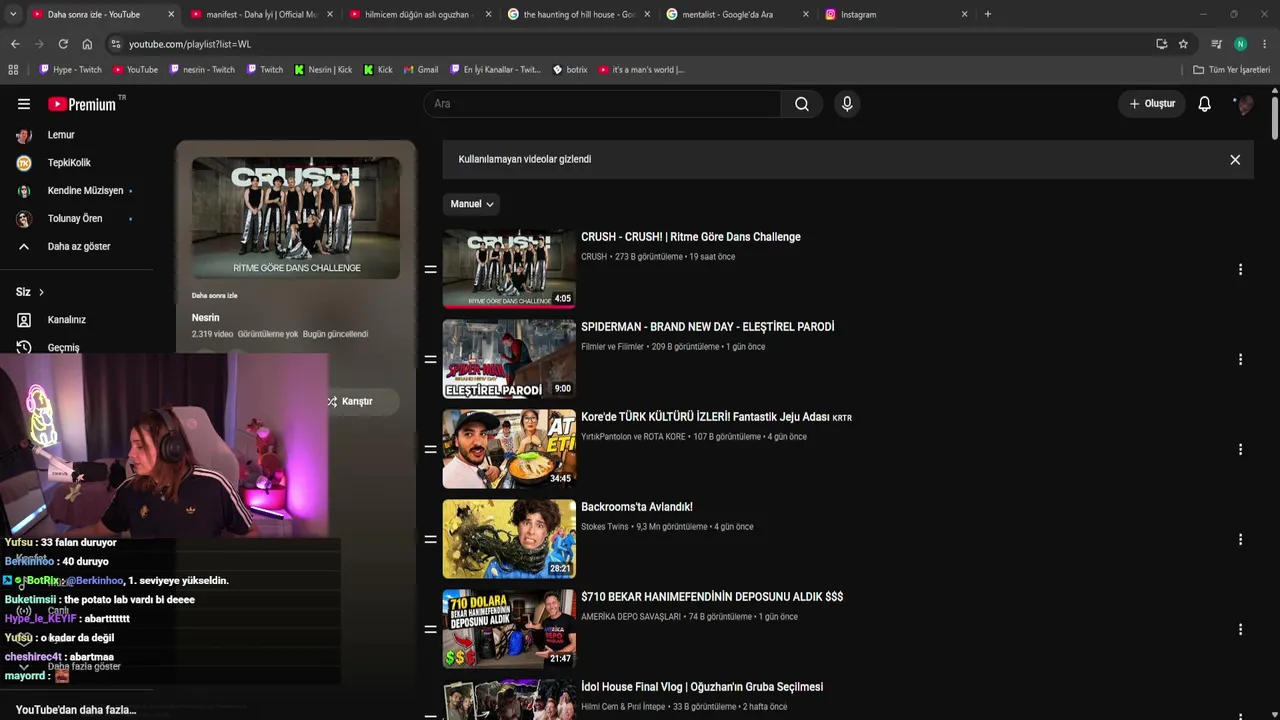Viewport: 1280px width, 720px height.
Task: Go to YouTube Premium home logo
Action: (x=82, y=104)
